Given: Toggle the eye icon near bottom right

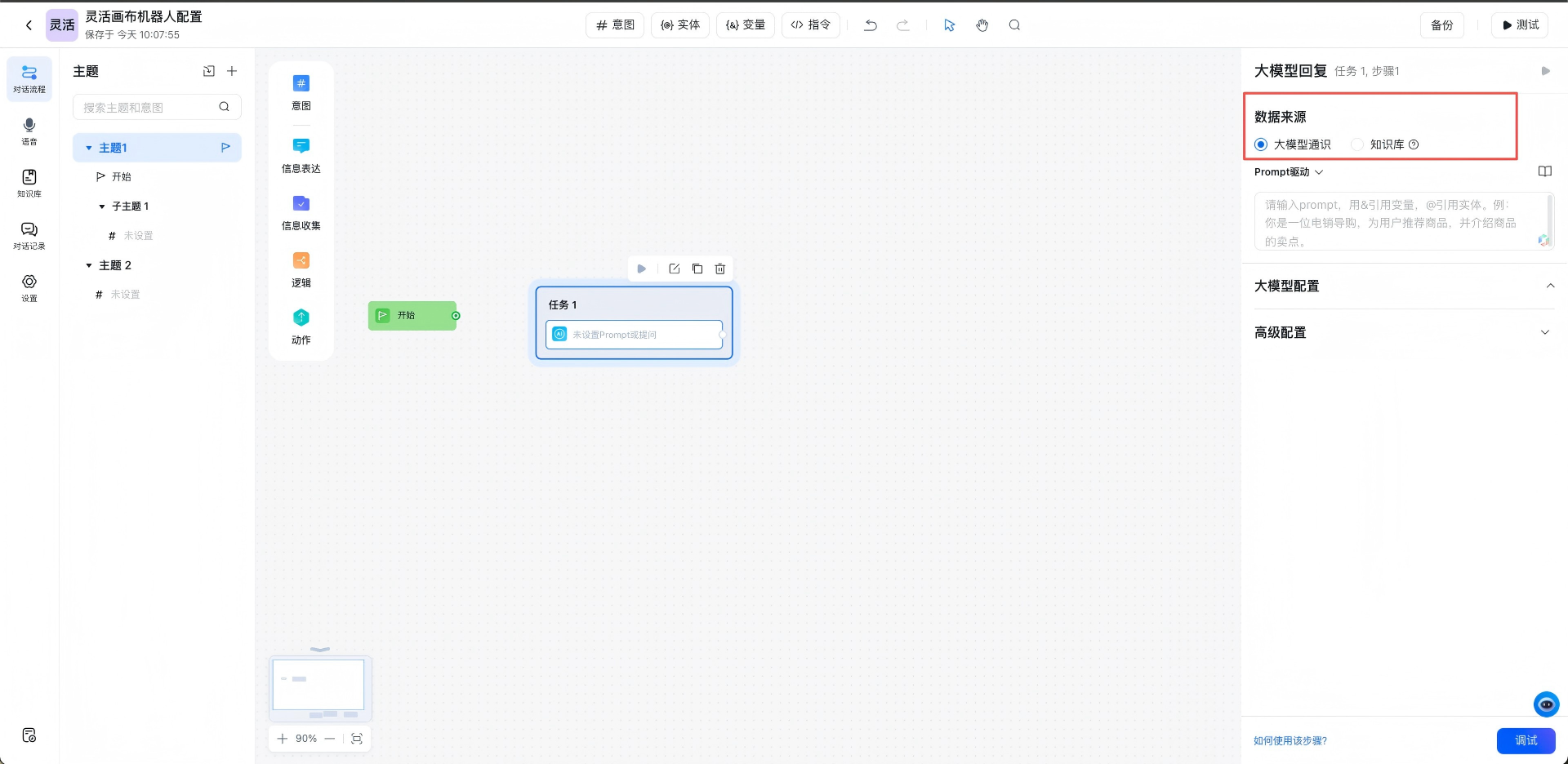Looking at the screenshot, I should 1545,704.
